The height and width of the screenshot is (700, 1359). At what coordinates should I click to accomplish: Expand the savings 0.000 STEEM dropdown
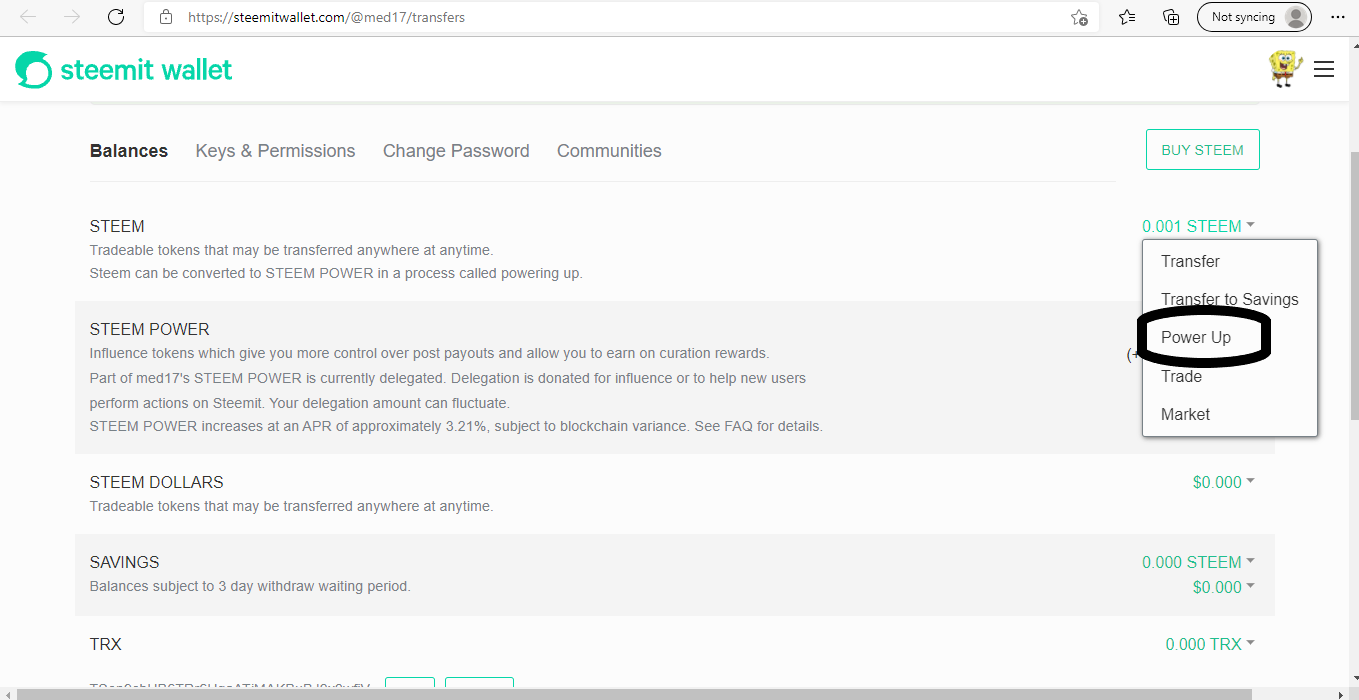1198,562
